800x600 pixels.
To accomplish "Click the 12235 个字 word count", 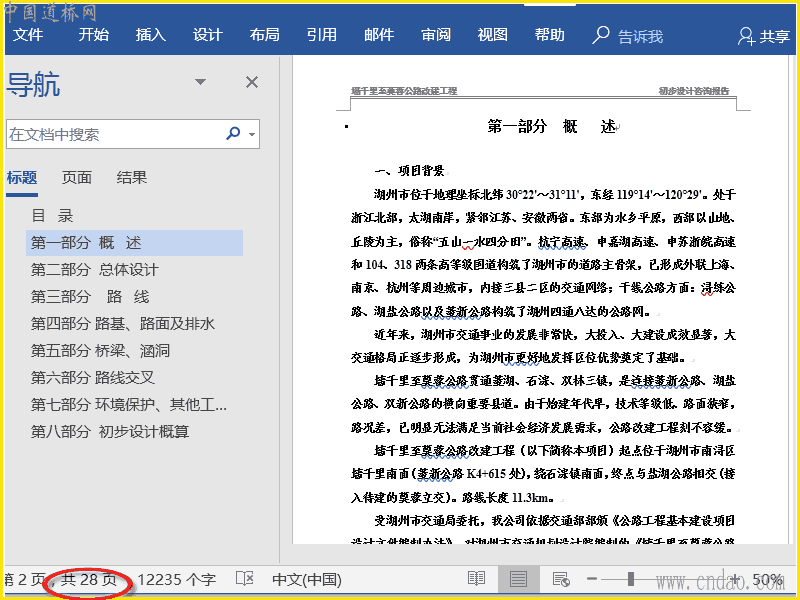I will point(177,580).
